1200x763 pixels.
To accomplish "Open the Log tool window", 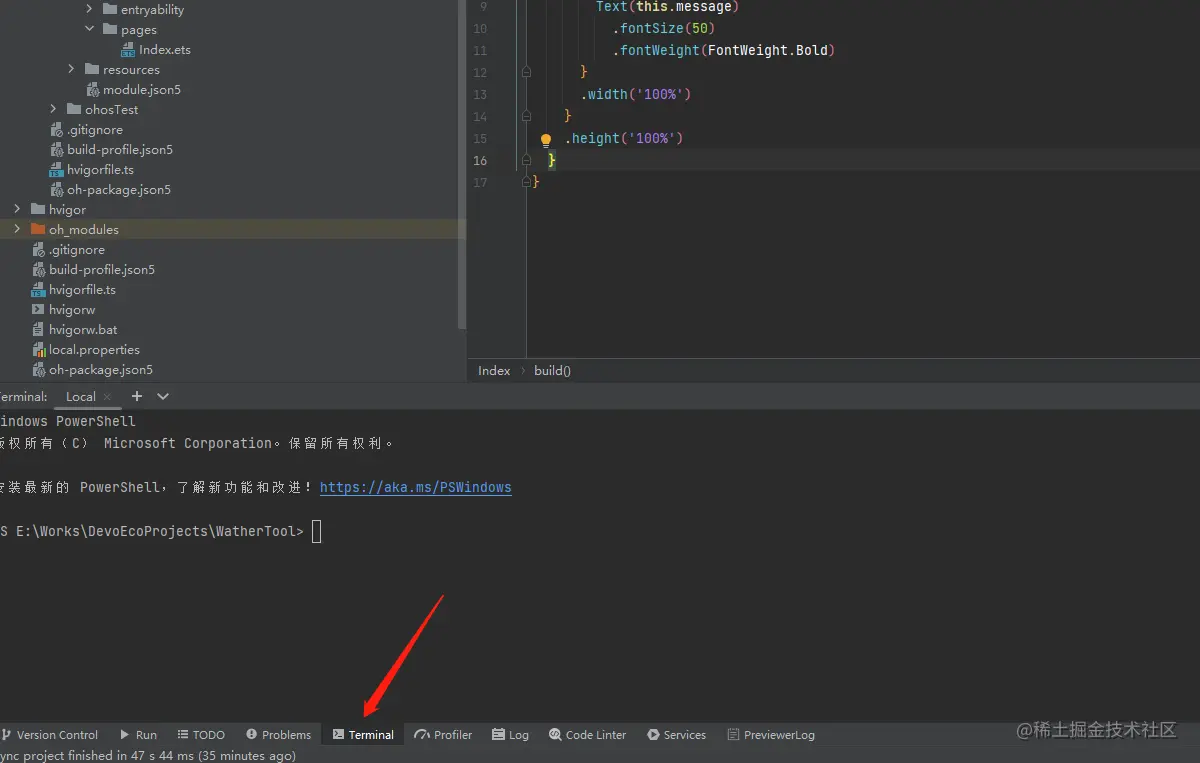I will click(x=510, y=734).
